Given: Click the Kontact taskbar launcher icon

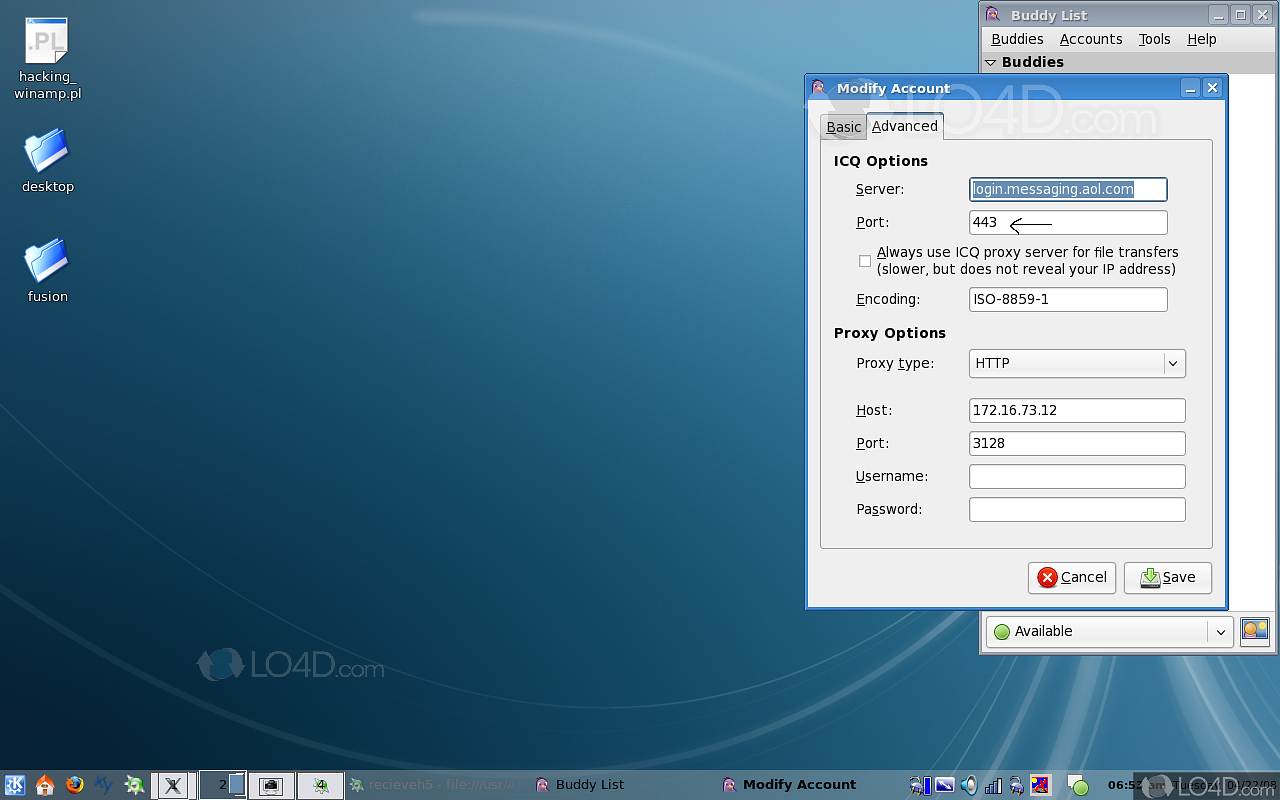Looking at the screenshot, I should [x=104, y=785].
